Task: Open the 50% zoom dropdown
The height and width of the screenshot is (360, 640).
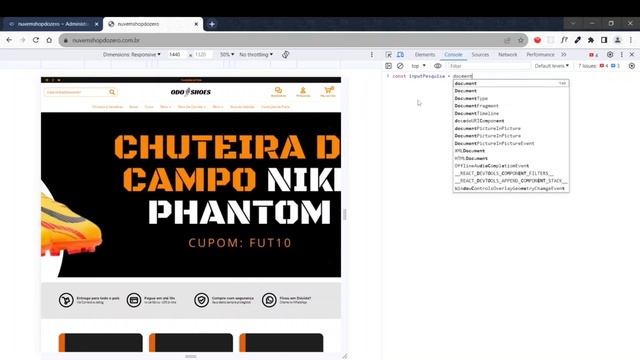Action: [x=227, y=54]
